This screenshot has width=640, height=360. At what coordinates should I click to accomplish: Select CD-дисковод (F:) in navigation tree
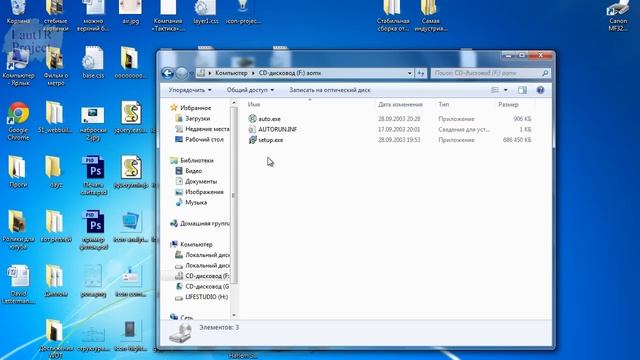207,276
